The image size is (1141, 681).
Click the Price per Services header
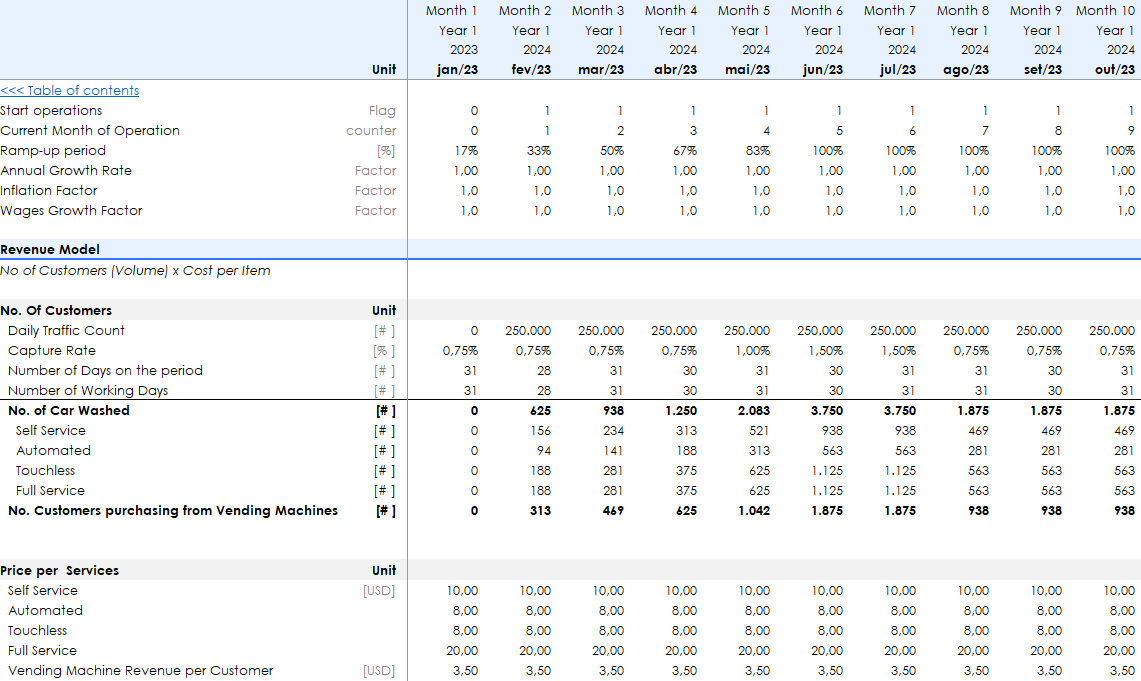[60, 570]
